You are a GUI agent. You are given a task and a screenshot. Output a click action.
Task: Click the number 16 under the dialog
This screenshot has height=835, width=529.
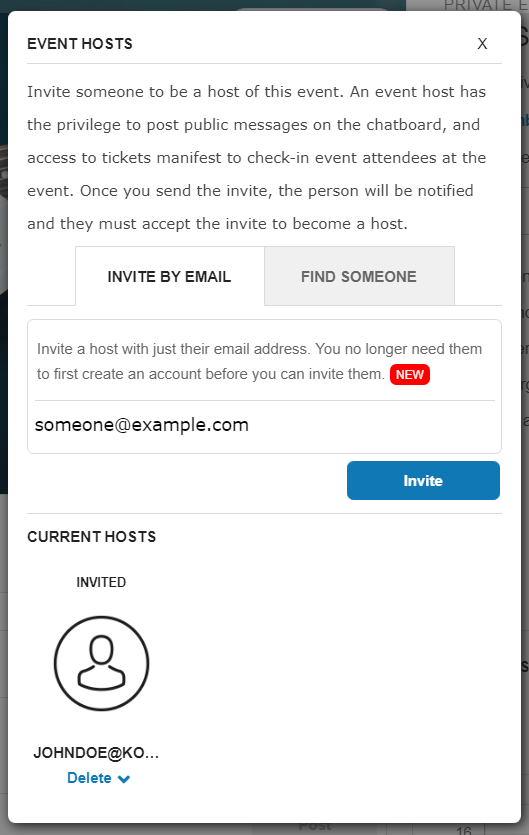click(x=464, y=830)
